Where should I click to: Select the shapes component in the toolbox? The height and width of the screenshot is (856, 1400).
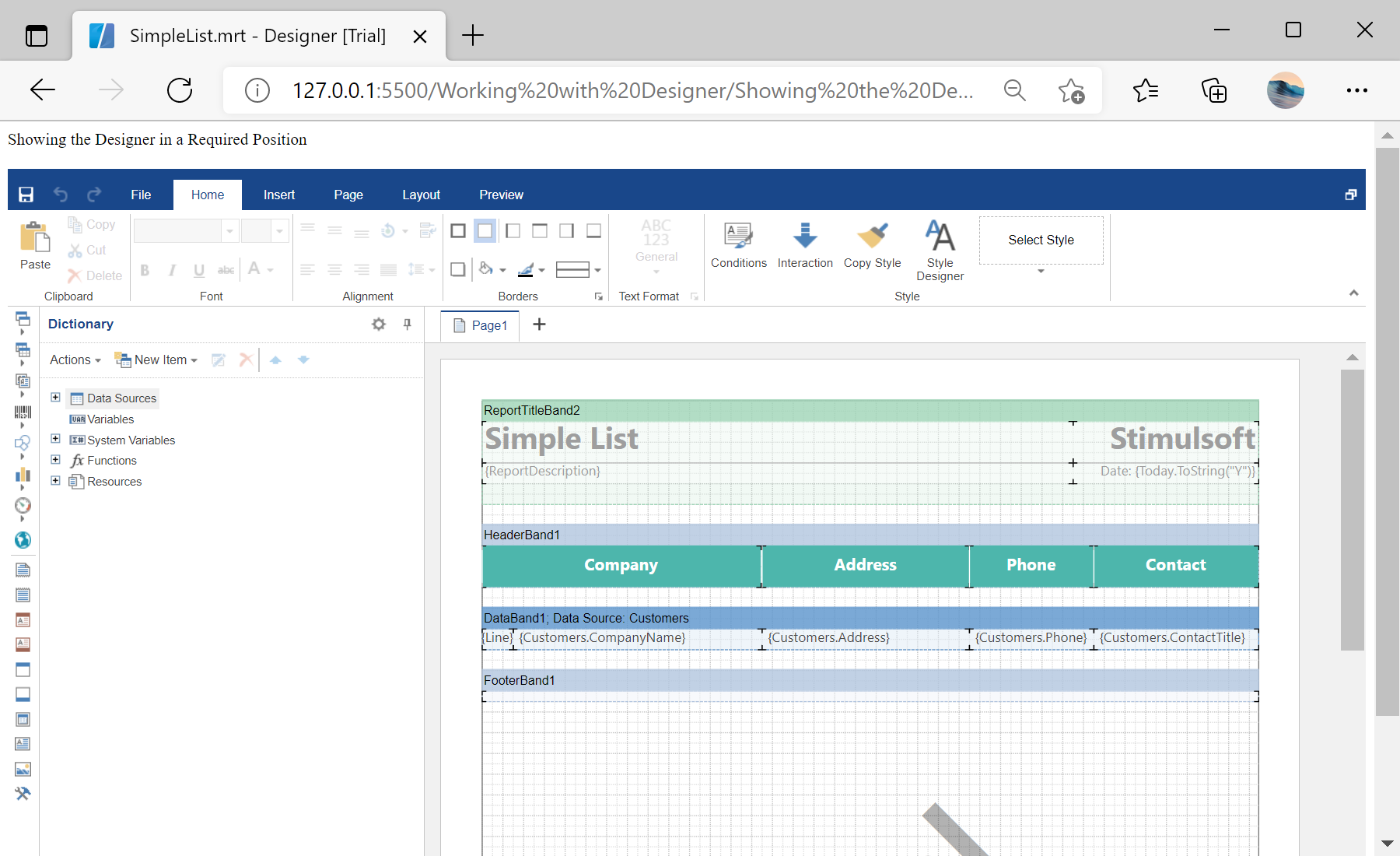click(x=23, y=444)
